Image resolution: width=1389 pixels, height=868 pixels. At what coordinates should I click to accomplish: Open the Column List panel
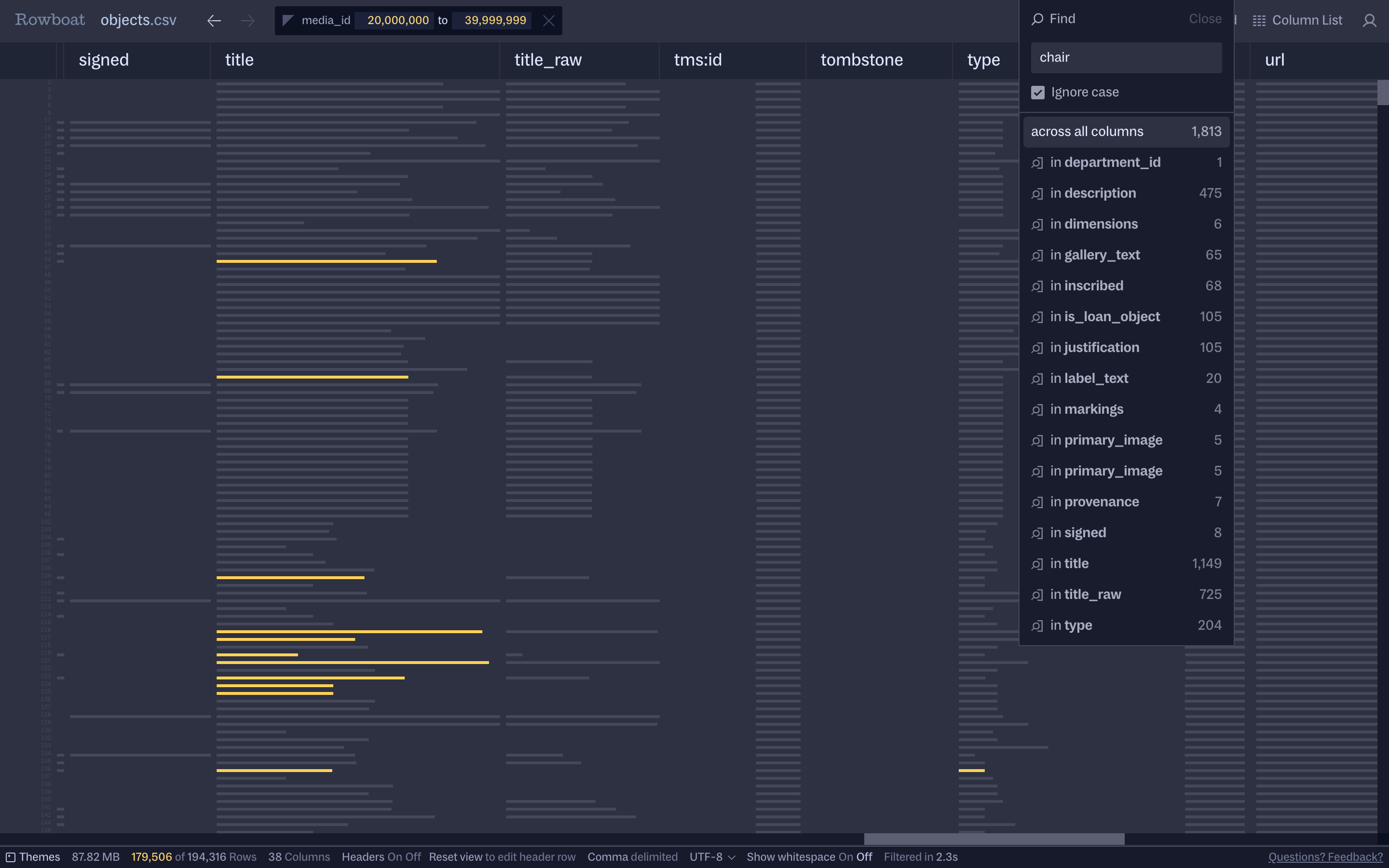point(1297,21)
